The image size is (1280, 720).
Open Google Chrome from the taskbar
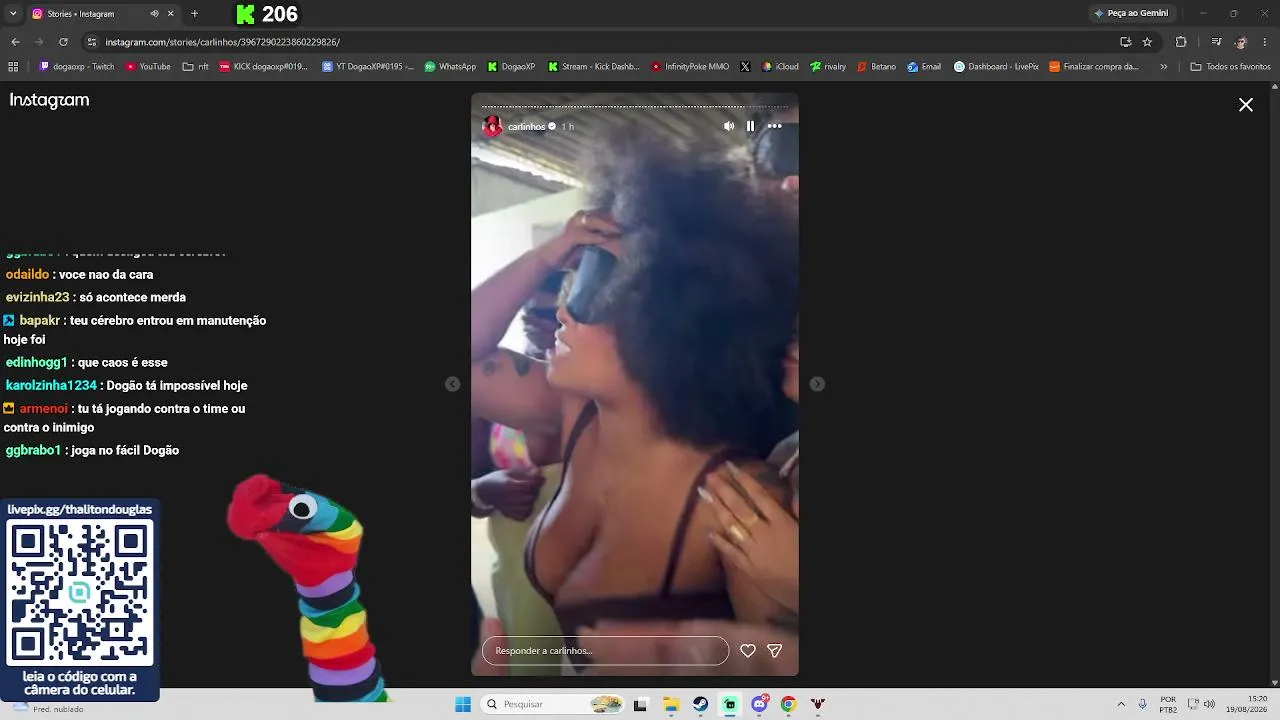pos(788,704)
